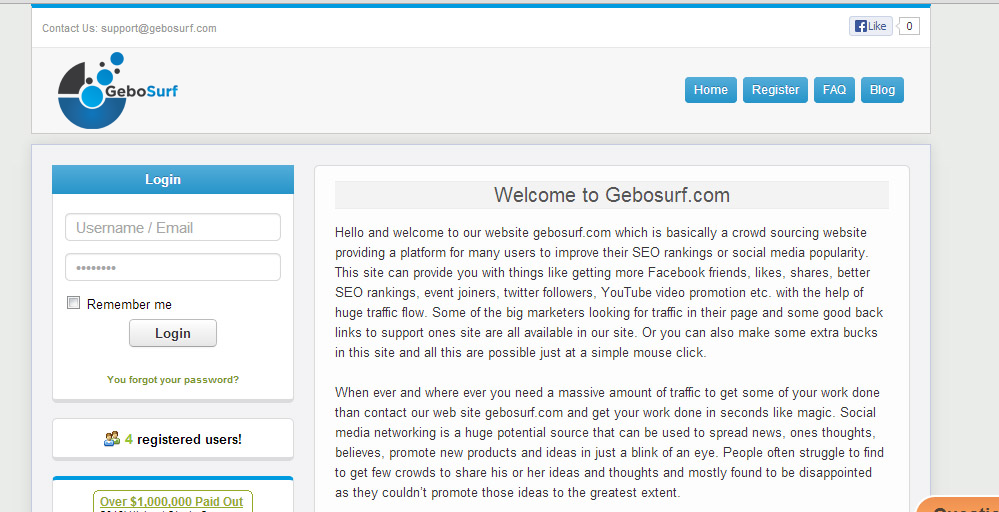Enable the Remember me checkbox

click(x=74, y=303)
